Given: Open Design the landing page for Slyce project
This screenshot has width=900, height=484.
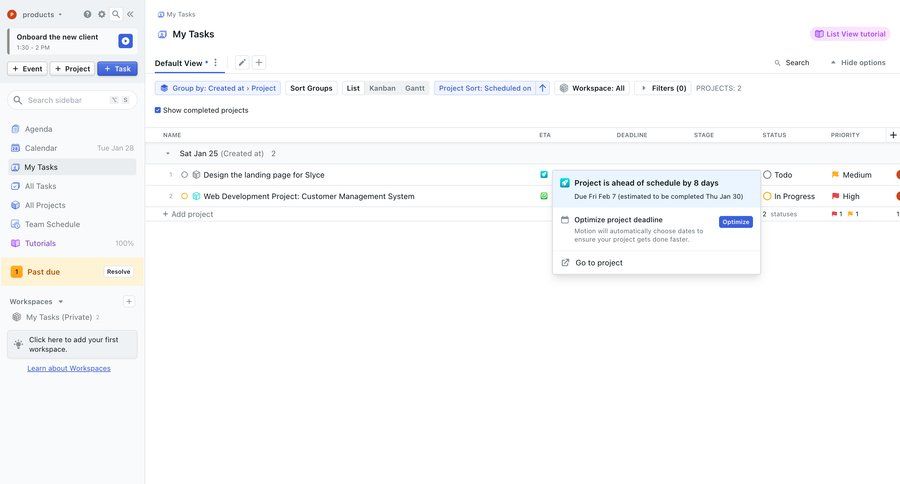Looking at the screenshot, I should tap(263, 175).
